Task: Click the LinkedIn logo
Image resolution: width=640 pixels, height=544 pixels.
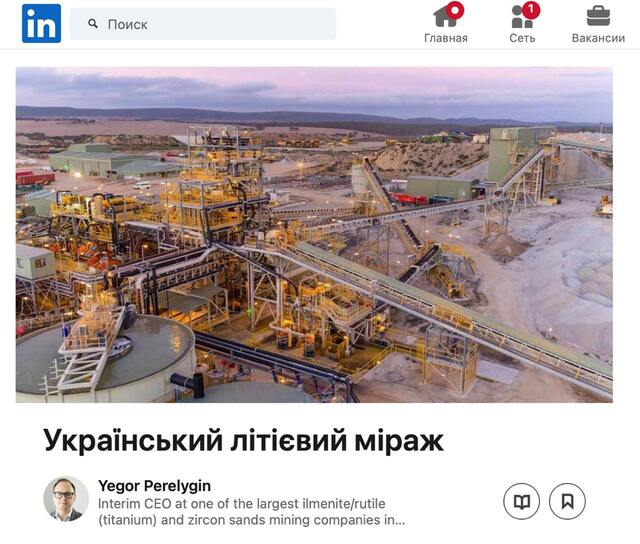Action: [x=42, y=24]
